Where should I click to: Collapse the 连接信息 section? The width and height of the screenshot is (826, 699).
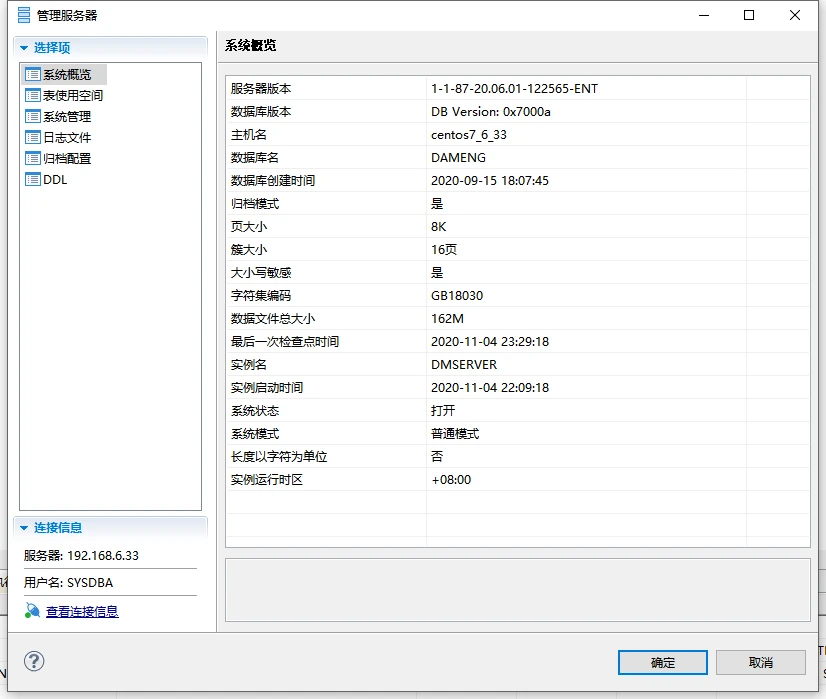23,528
